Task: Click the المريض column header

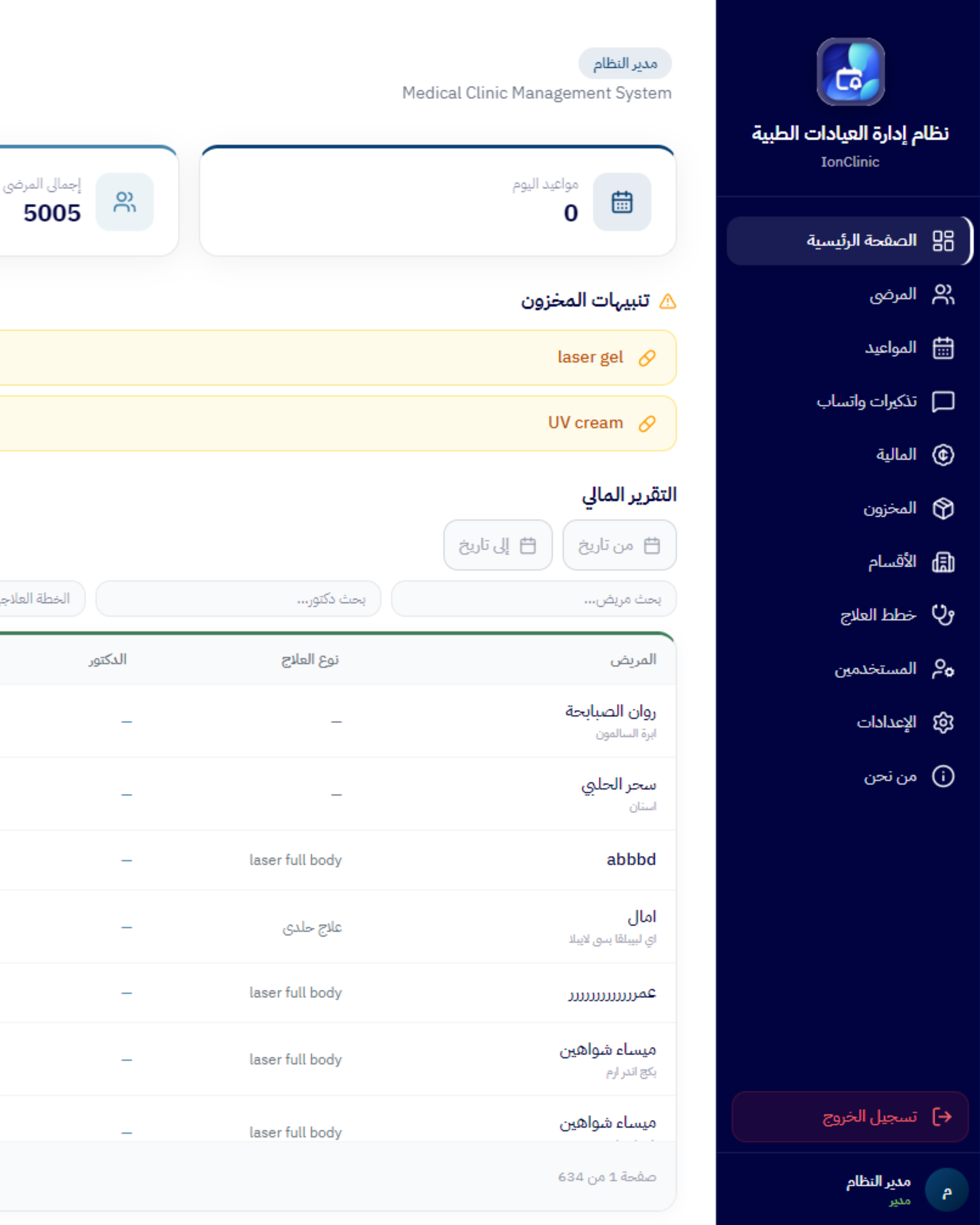Action: click(634, 660)
